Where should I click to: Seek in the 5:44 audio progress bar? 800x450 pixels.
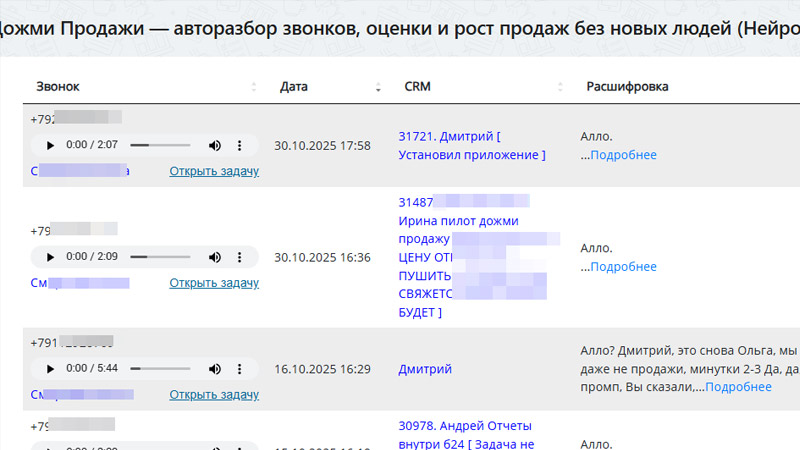(160, 369)
